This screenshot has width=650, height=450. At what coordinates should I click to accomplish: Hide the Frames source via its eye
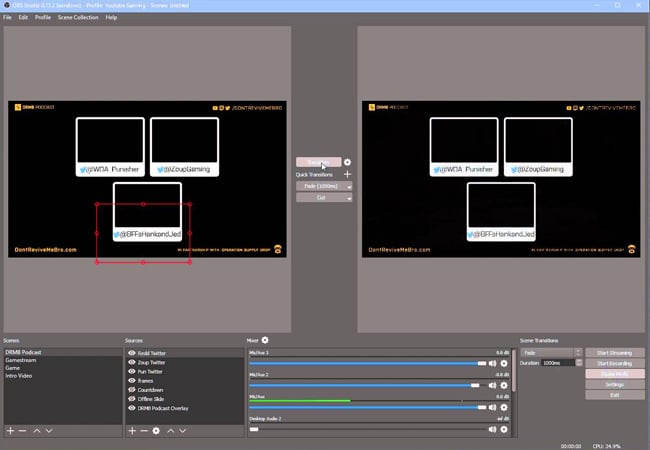coord(132,380)
